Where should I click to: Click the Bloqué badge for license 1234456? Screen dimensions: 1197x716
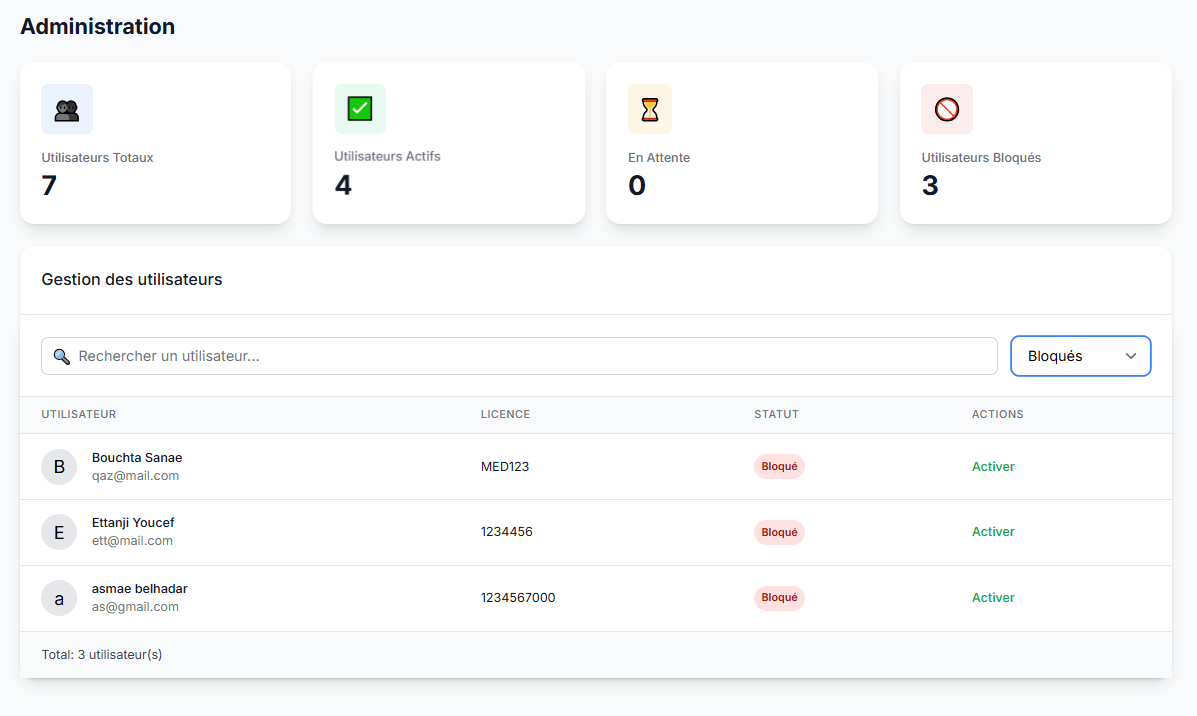coord(779,532)
